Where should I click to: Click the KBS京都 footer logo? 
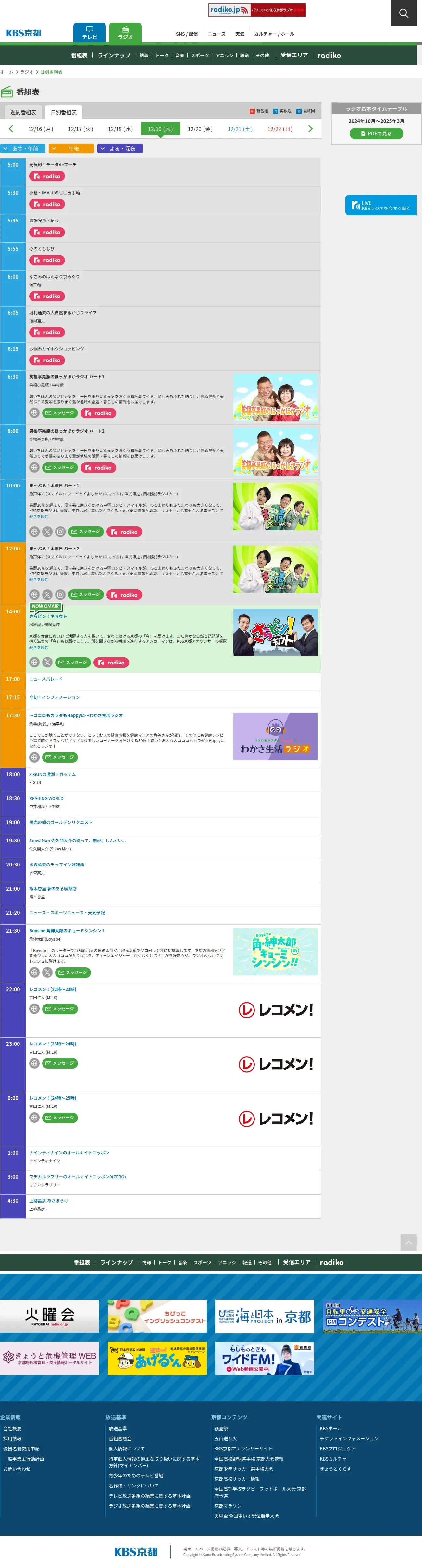click(x=136, y=1551)
